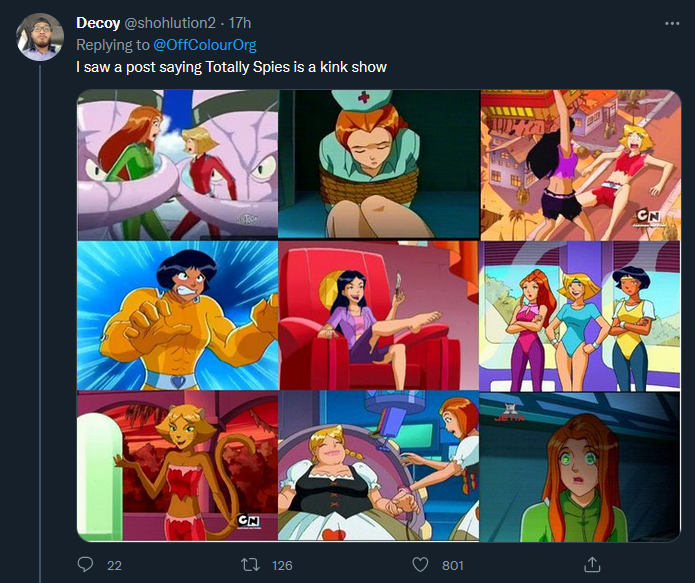Open the muscular yellow suit character image
Screen dimensions: 695x583
[178, 315]
